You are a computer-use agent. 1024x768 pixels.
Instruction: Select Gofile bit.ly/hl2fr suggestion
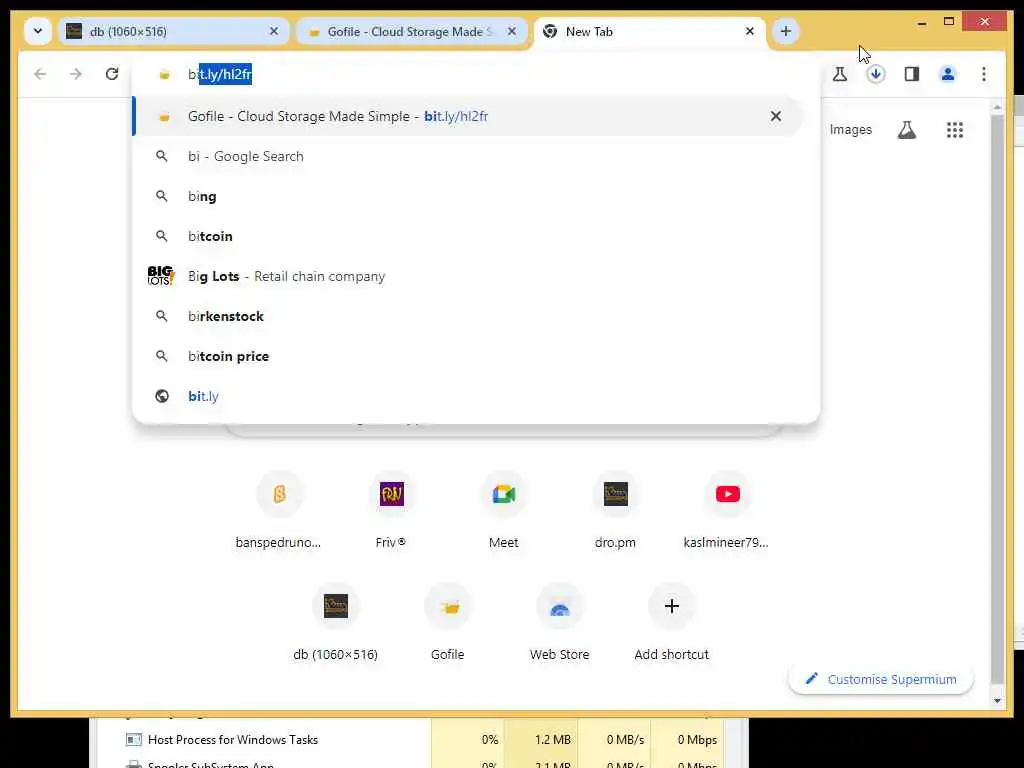tap(468, 116)
